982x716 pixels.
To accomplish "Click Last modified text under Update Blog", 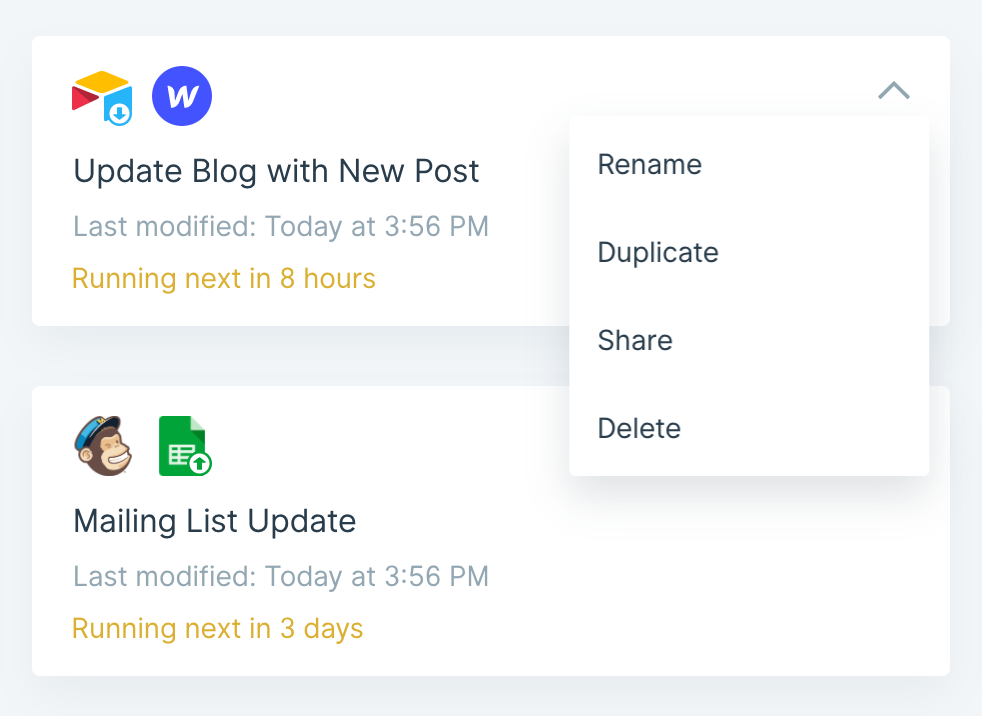I will pos(281,226).
